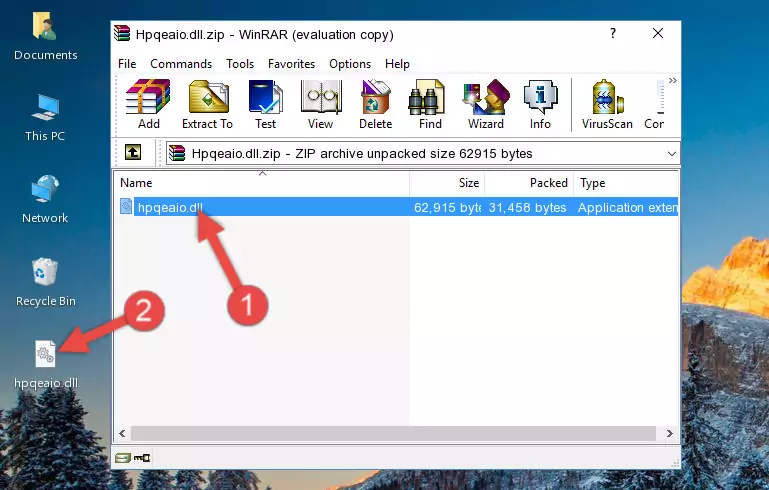
Task: Sort by the Name column header
Action: coord(262,183)
